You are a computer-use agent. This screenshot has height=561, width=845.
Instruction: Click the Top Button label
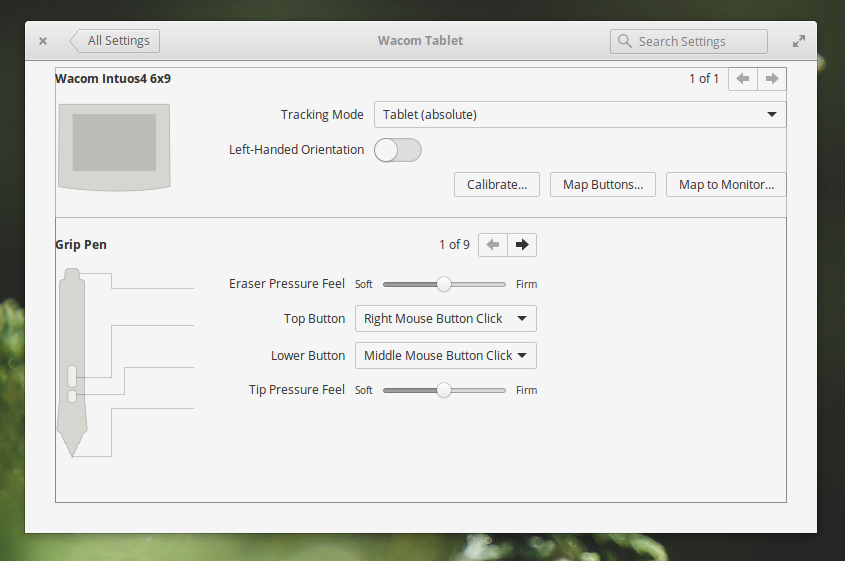click(315, 318)
